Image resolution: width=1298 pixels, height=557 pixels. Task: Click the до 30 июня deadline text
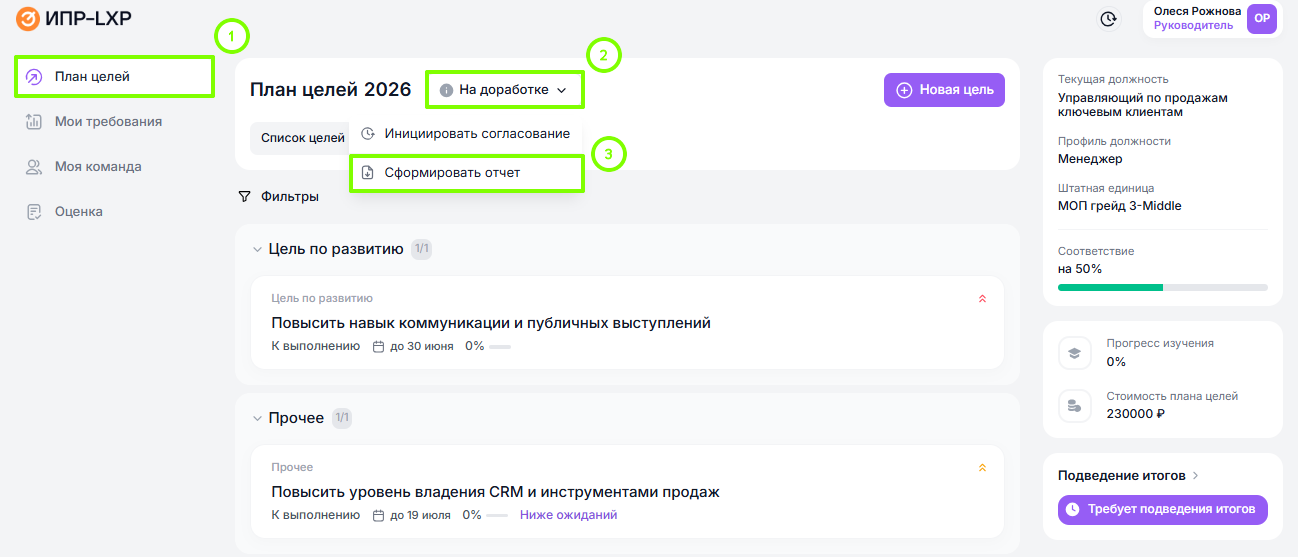point(421,346)
